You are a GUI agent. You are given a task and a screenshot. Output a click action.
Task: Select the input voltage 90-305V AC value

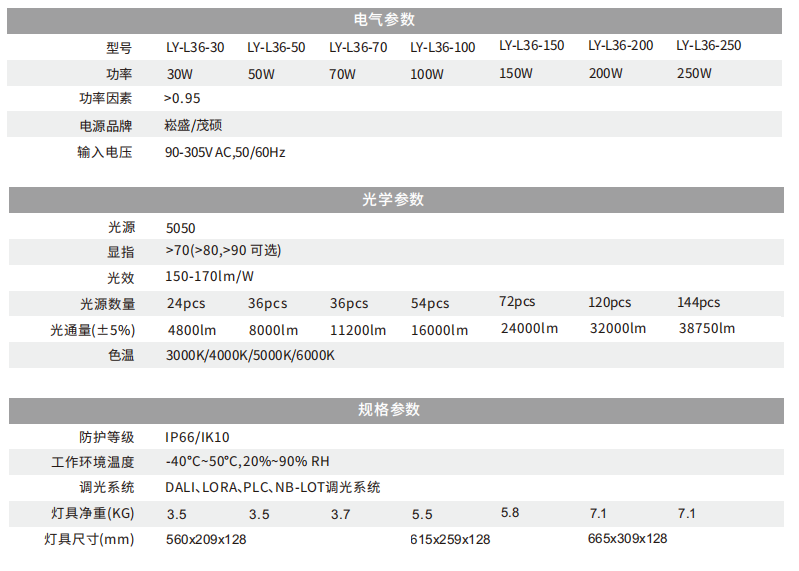tap(225, 153)
